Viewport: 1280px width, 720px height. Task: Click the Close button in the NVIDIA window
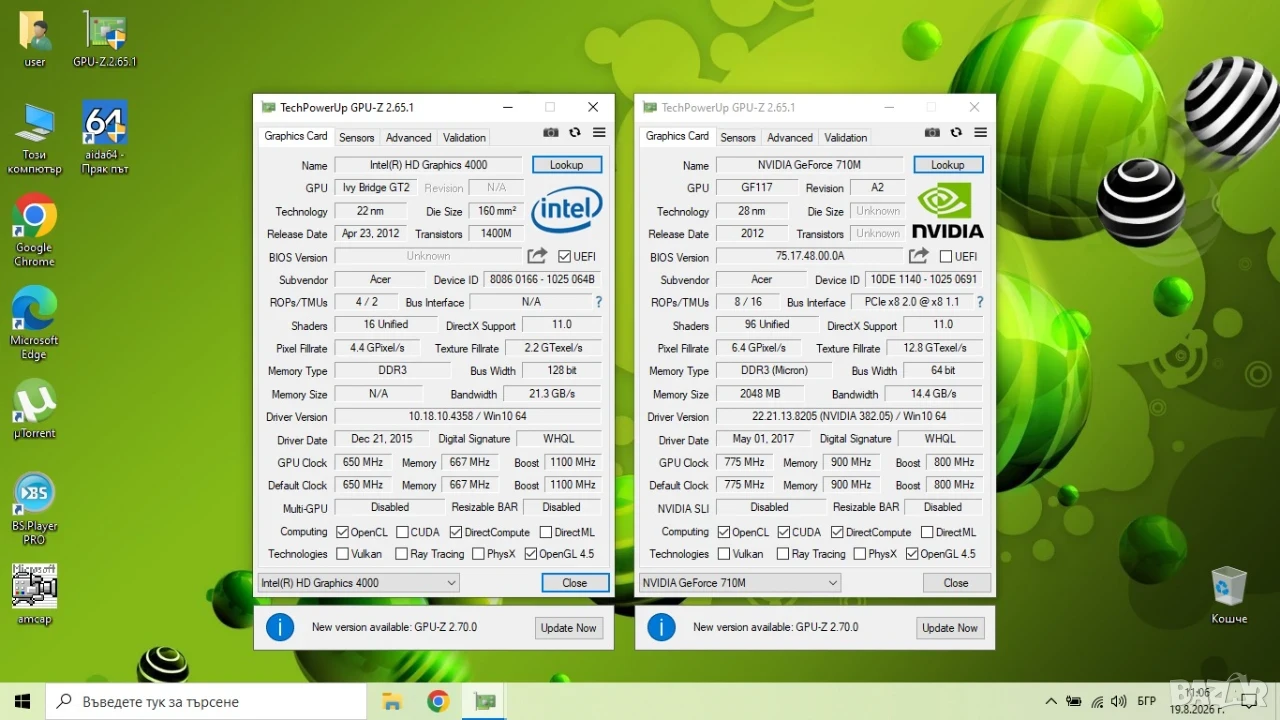tap(956, 583)
